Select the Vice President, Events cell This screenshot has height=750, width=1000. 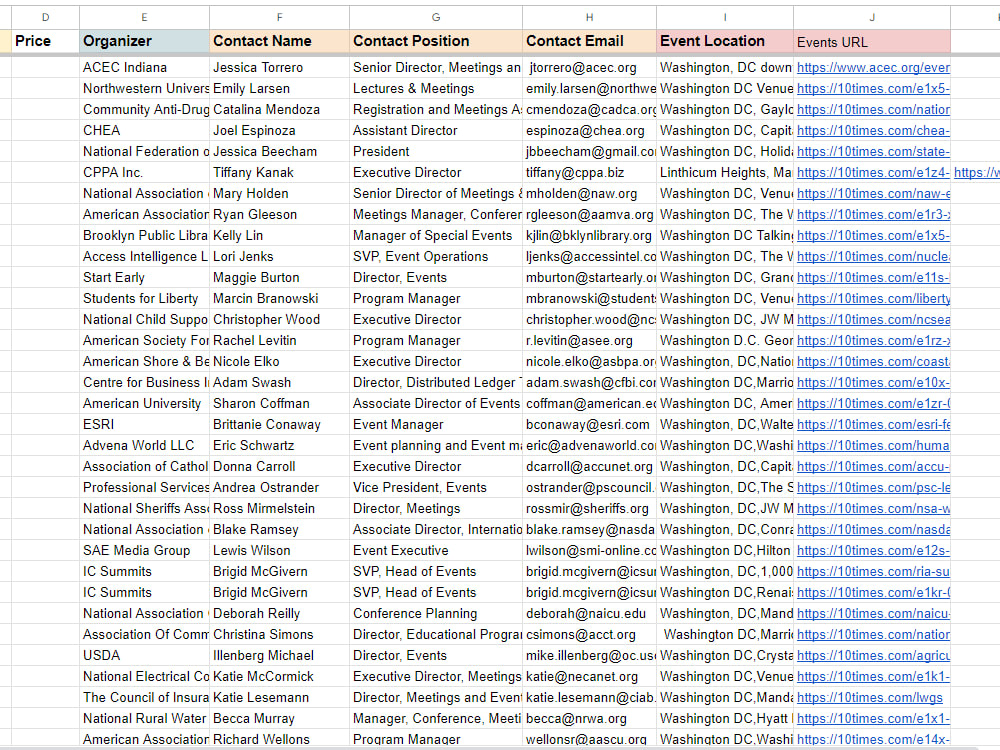436,488
